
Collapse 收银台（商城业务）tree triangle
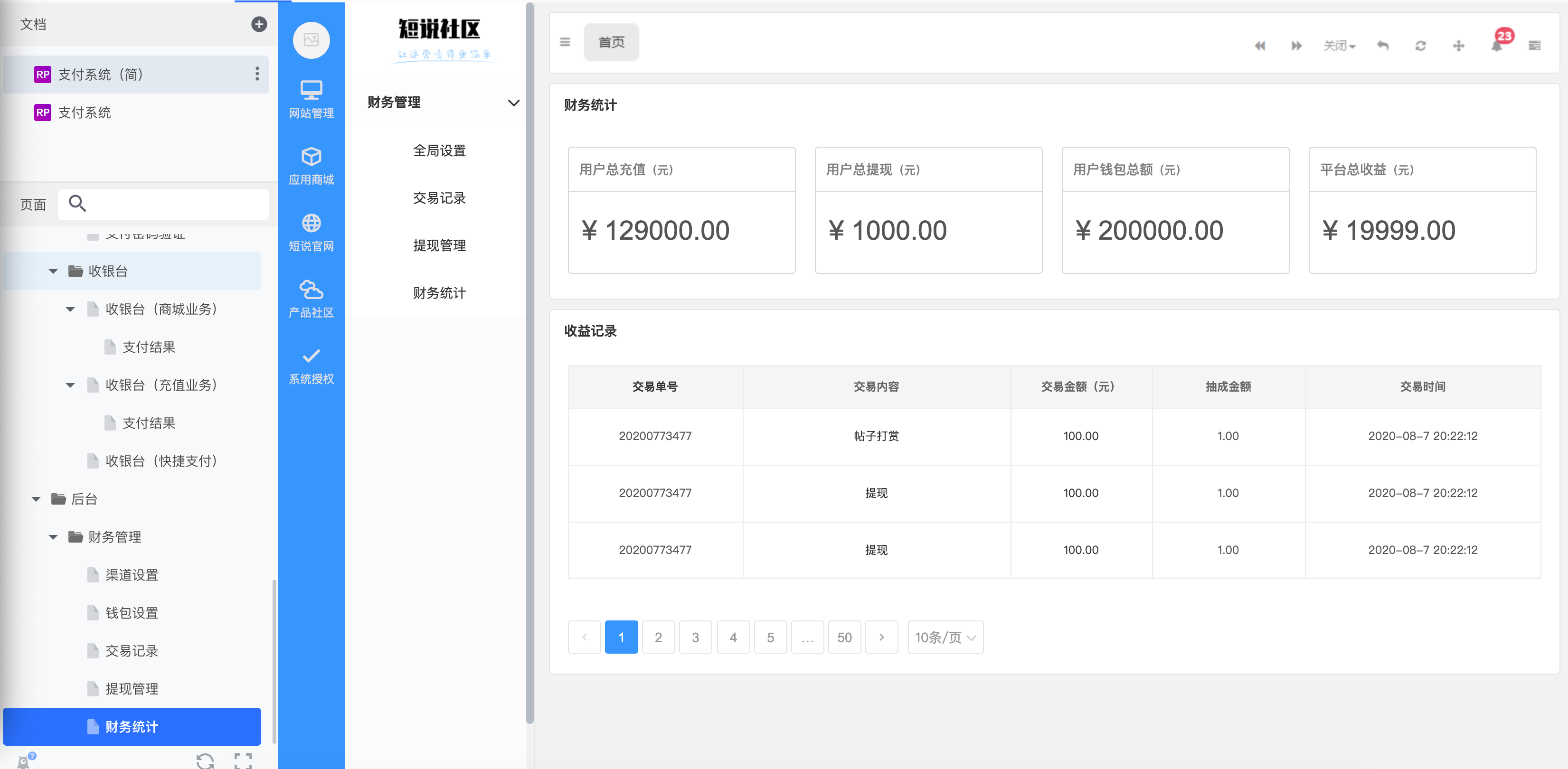pyautogui.click(x=71, y=309)
